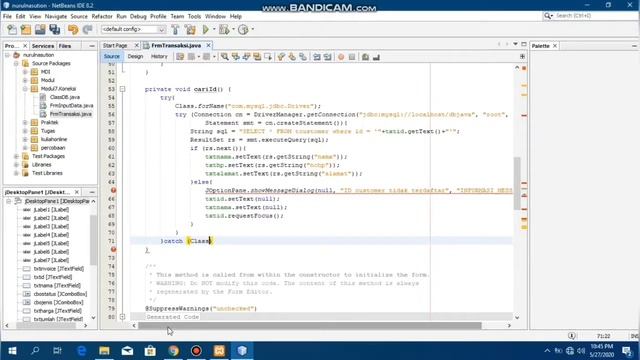Close the FrmTransaksi.java tab
The height and width of the screenshot is (360, 640).
pyautogui.click(x=209, y=45)
